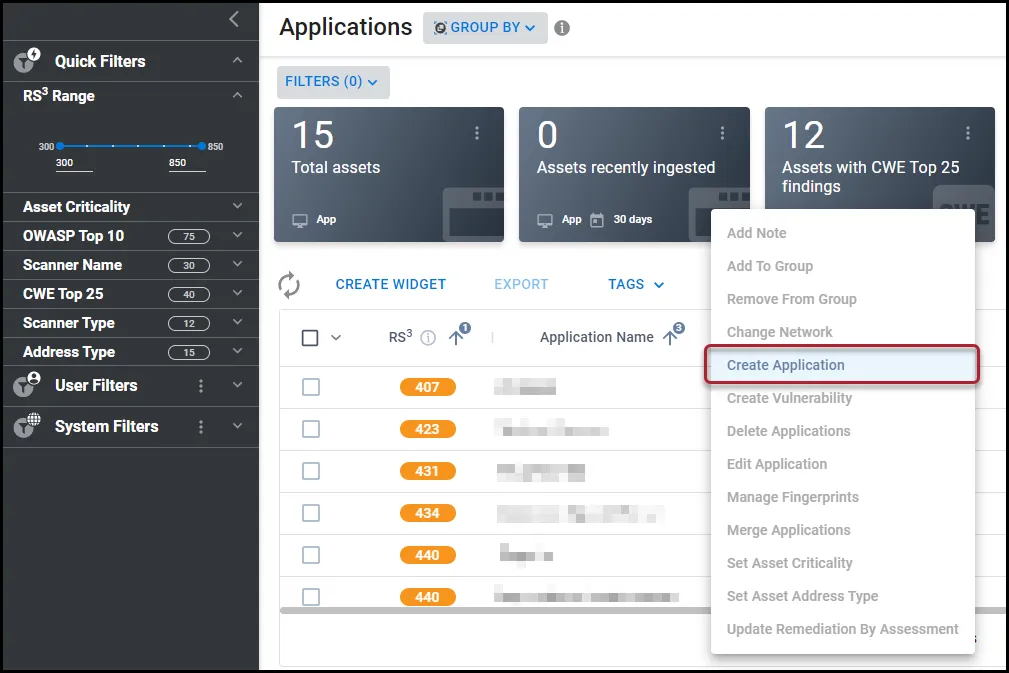Select the checkbox for row with score 423
The height and width of the screenshot is (673, 1009).
311,429
